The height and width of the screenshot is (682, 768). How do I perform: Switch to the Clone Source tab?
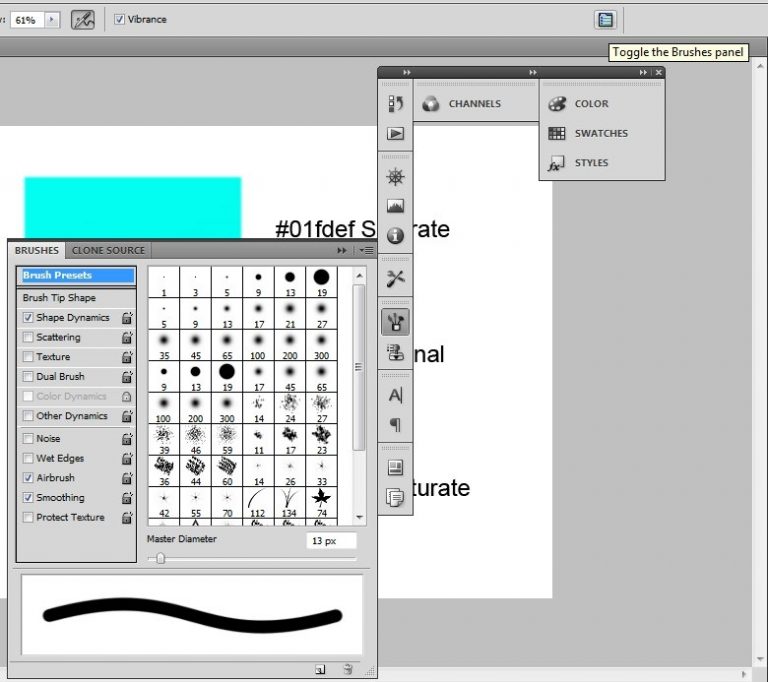[108, 250]
